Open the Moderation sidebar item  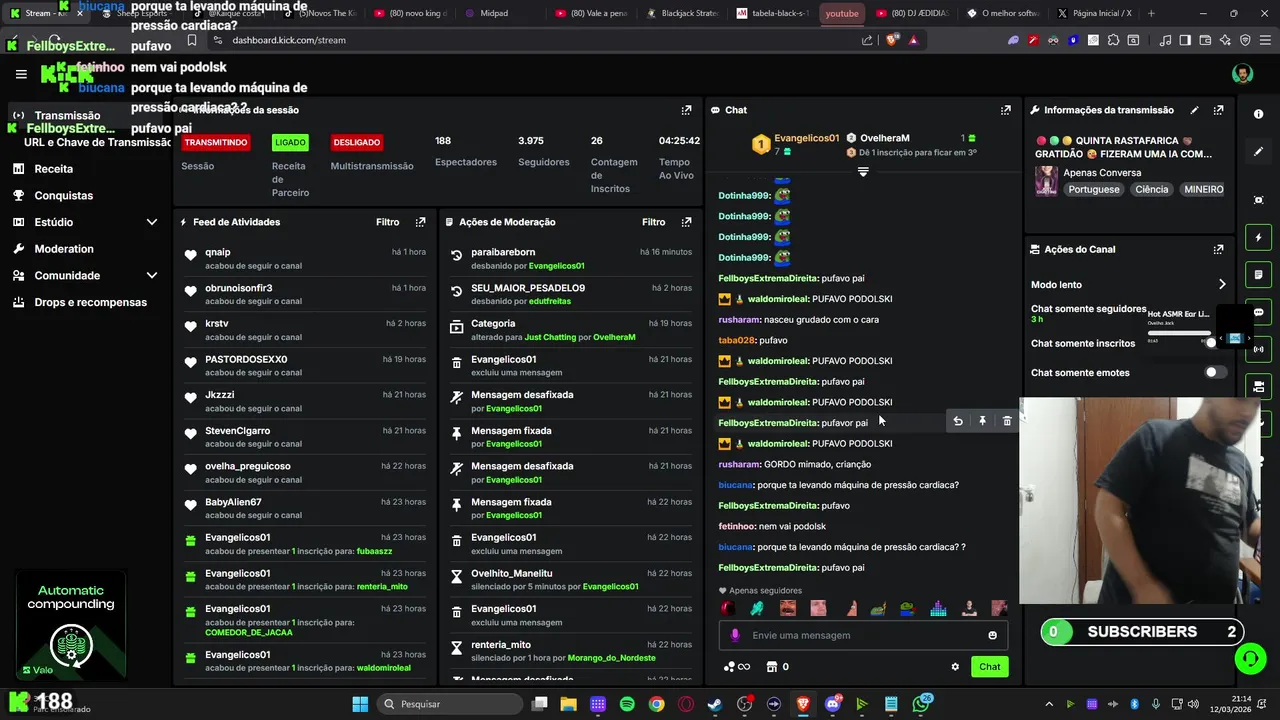63,249
